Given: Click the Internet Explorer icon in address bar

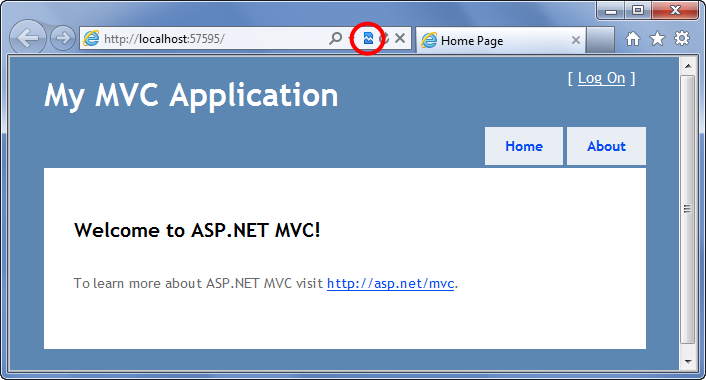Looking at the screenshot, I should [91, 39].
